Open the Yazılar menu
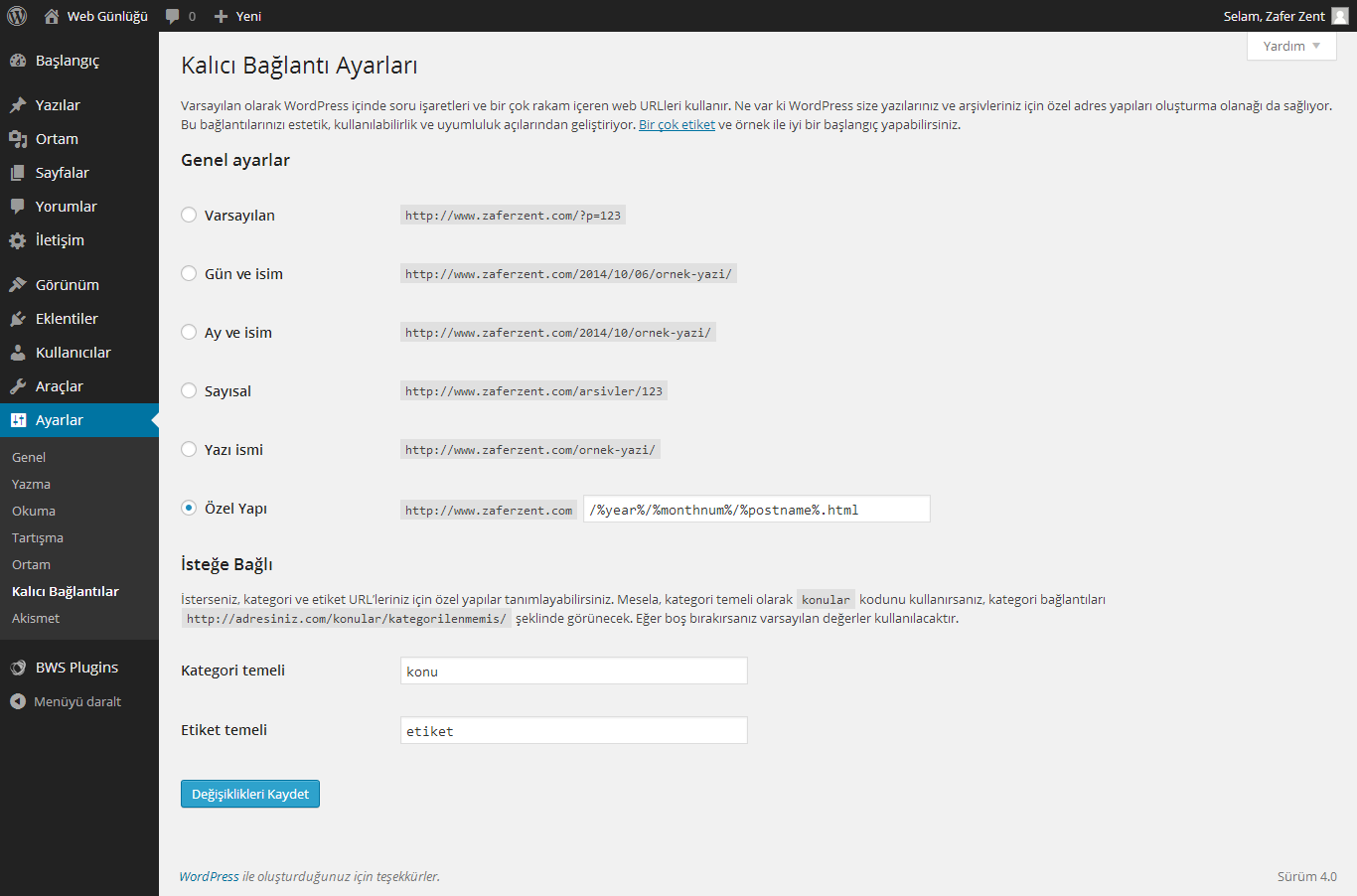 pyautogui.click(x=79, y=105)
